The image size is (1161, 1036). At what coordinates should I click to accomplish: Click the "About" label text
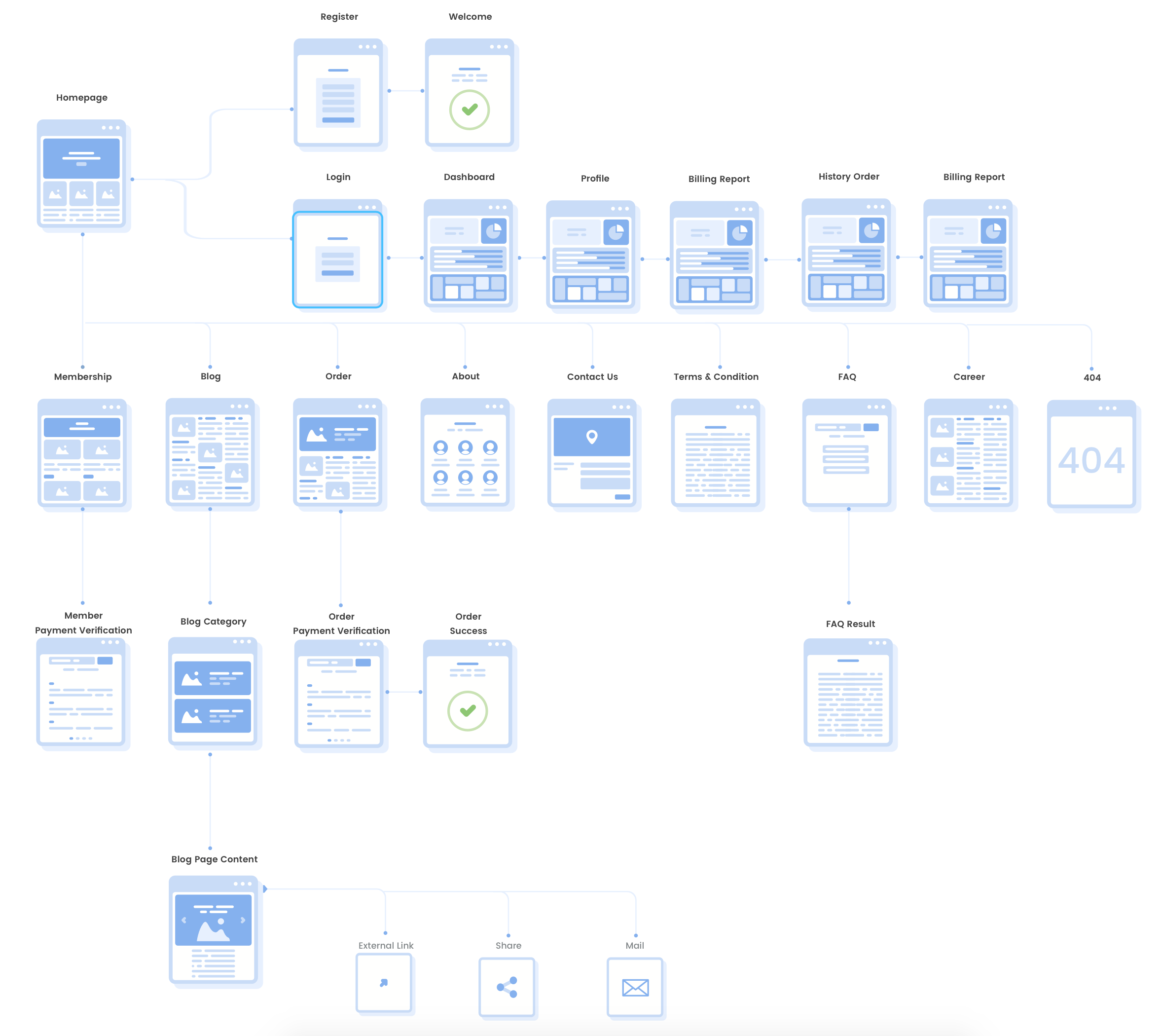click(x=466, y=376)
